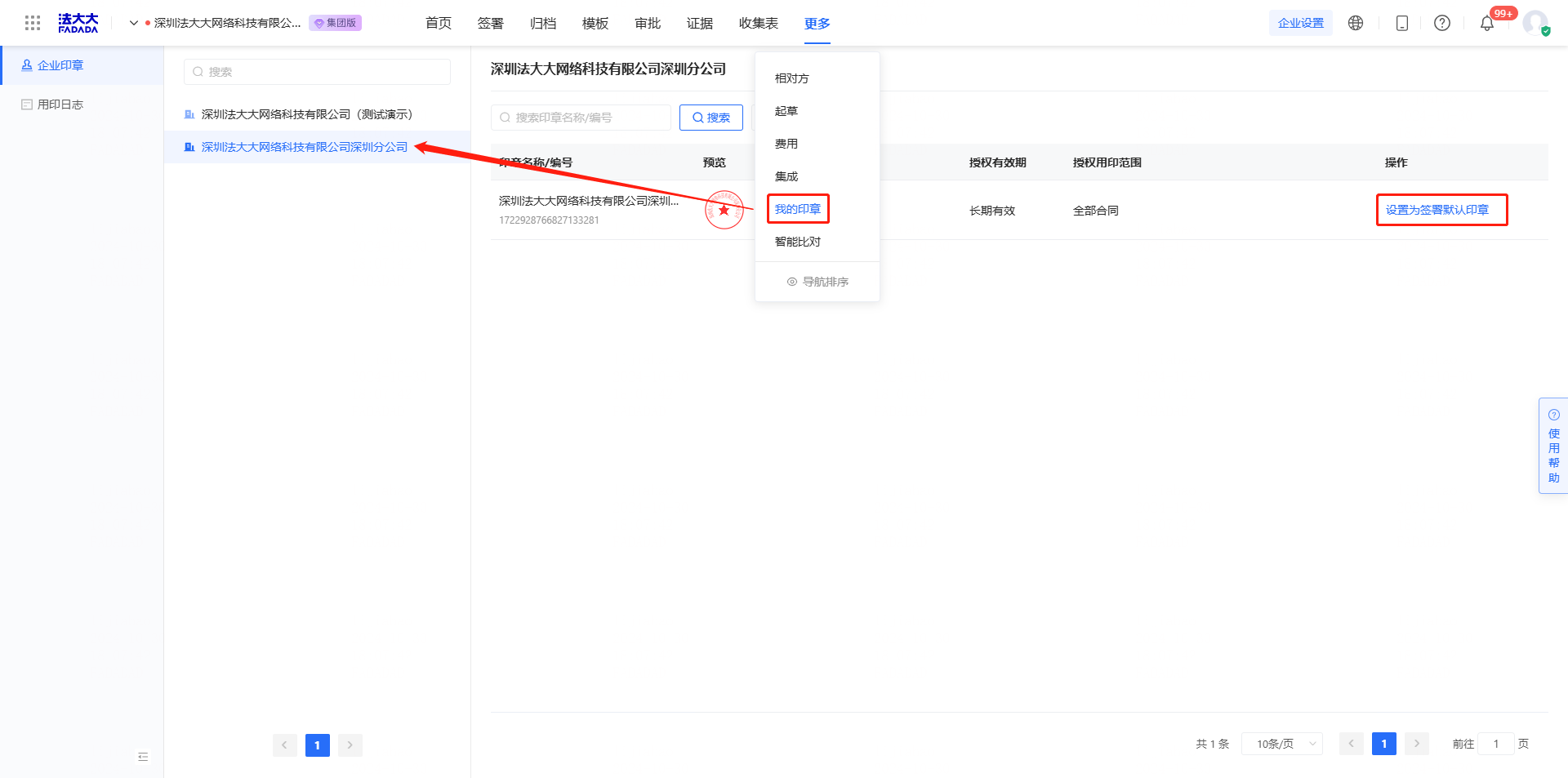This screenshot has width=1568, height=778.
Task: Click seal number 1722928766827133281
Action: 549,220
